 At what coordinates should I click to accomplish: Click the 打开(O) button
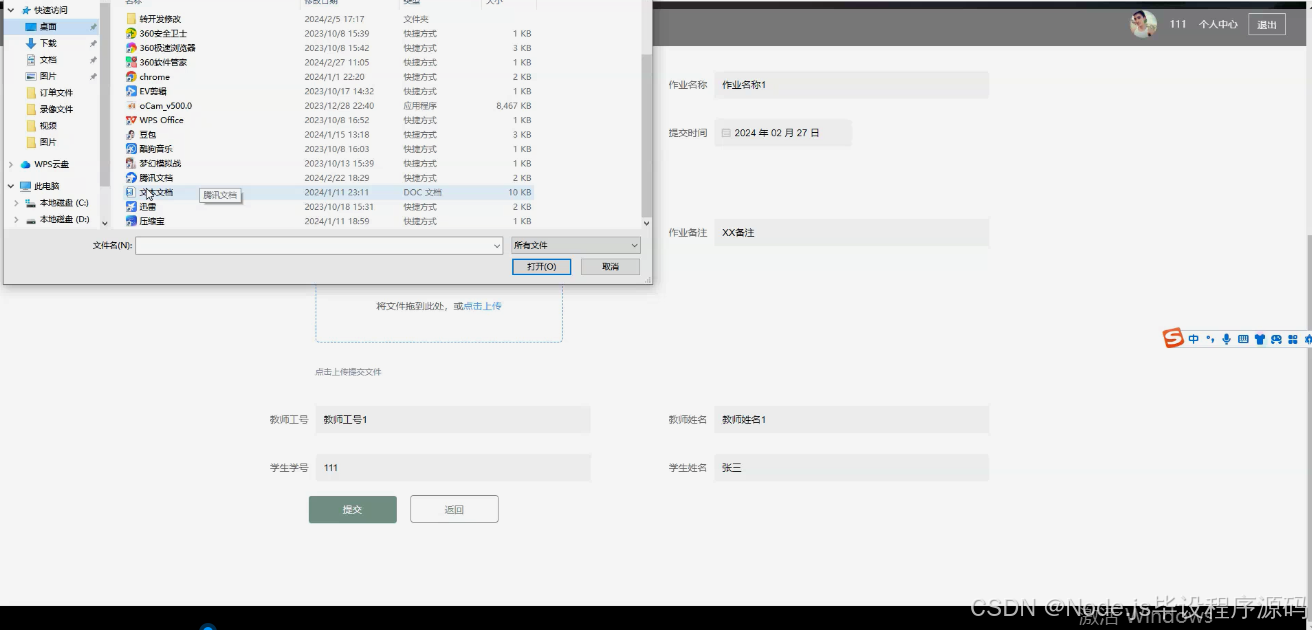pyautogui.click(x=541, y=266)
